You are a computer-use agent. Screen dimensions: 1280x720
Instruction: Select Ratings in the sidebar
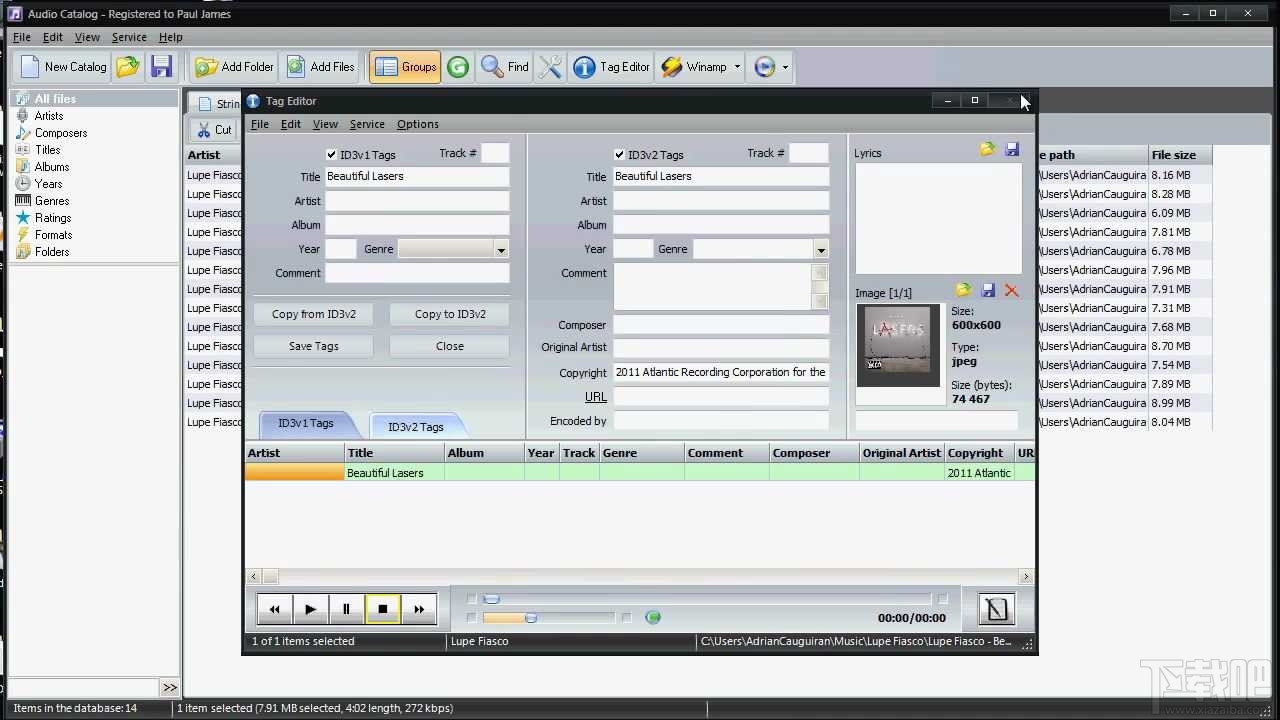53,218
